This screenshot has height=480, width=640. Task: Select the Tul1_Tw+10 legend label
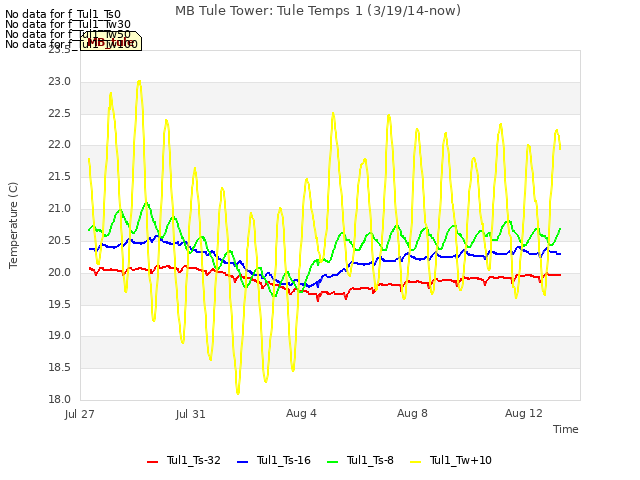click(x=460, y=460)
